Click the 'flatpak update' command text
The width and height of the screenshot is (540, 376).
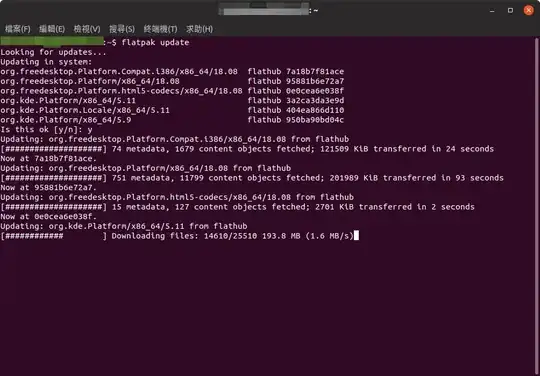(155, 42)
